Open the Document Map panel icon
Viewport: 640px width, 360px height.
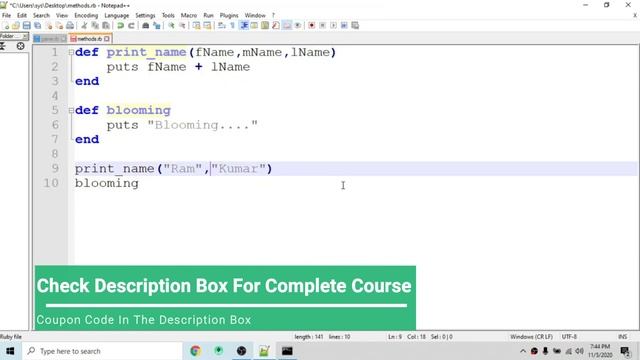pyautogui.click(x=265, y=25)
